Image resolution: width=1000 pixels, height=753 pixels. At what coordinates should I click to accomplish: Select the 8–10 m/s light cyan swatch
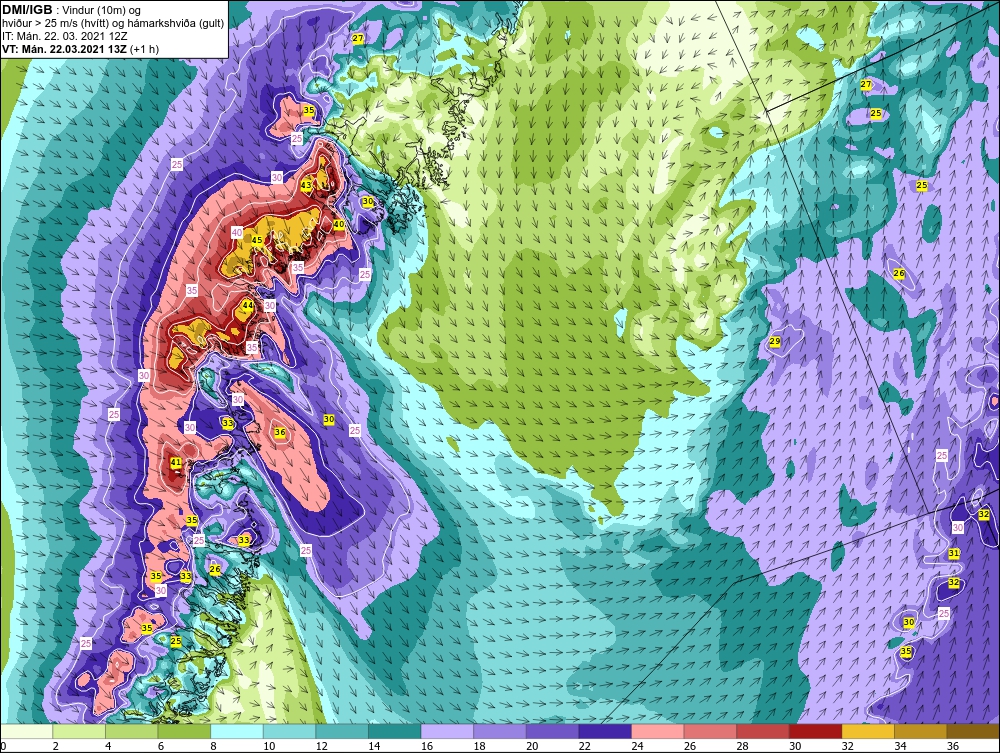237,731
